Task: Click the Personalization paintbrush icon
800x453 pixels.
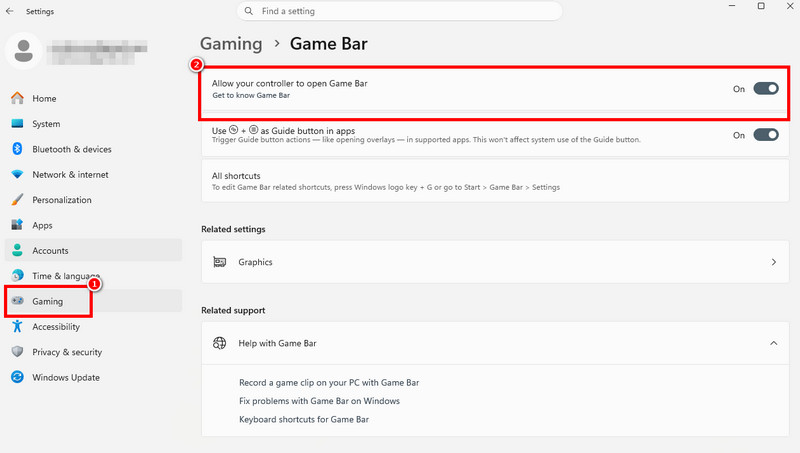Action: point(17,199)
